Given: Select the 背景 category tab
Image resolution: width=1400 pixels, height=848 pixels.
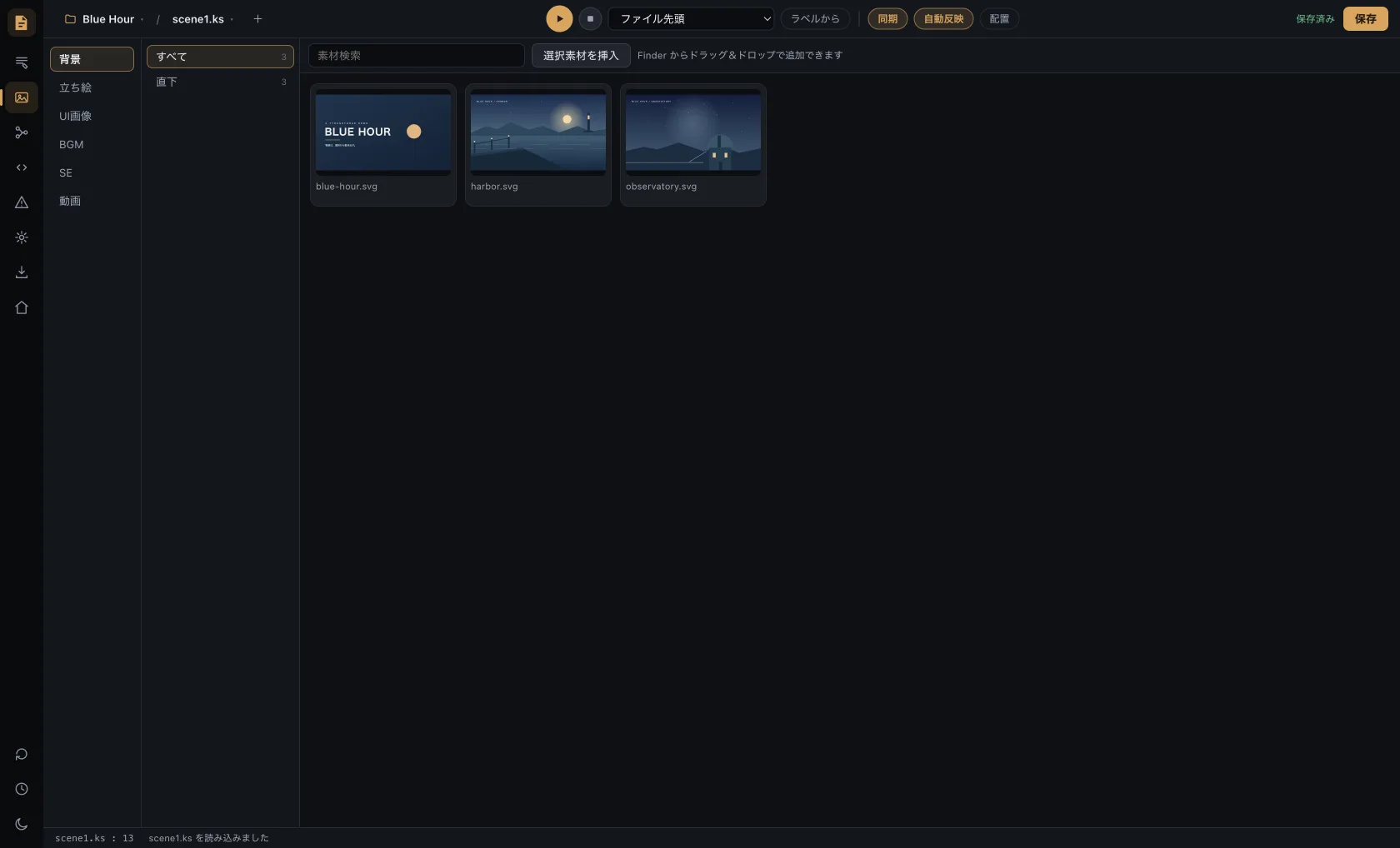Looking at the screenshot, I should tap(92, 59).
